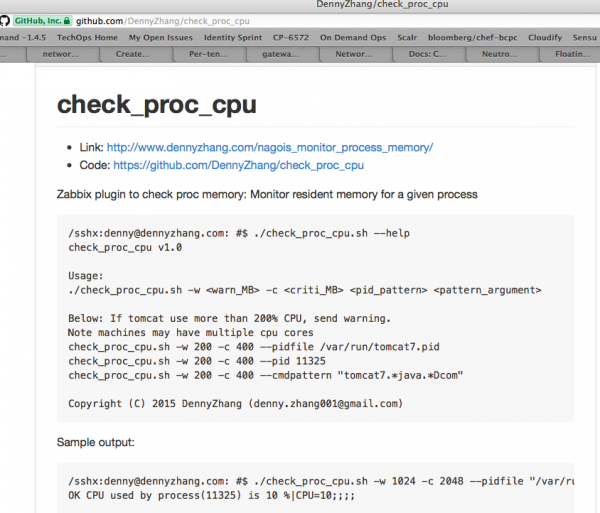Switch to the Docs: C... browser tab
Image resolution: width=600 pixels, height=513 pixels.
coord(426,54)
